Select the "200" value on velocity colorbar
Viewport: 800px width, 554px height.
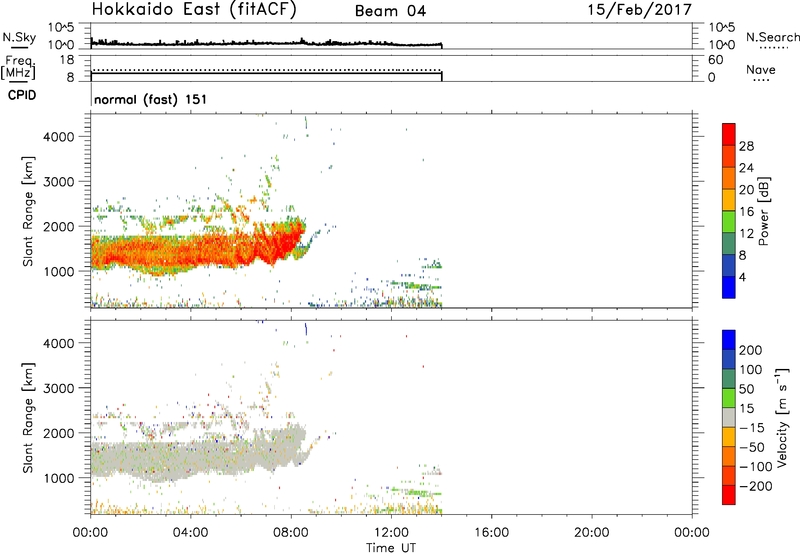pos(751,350)
